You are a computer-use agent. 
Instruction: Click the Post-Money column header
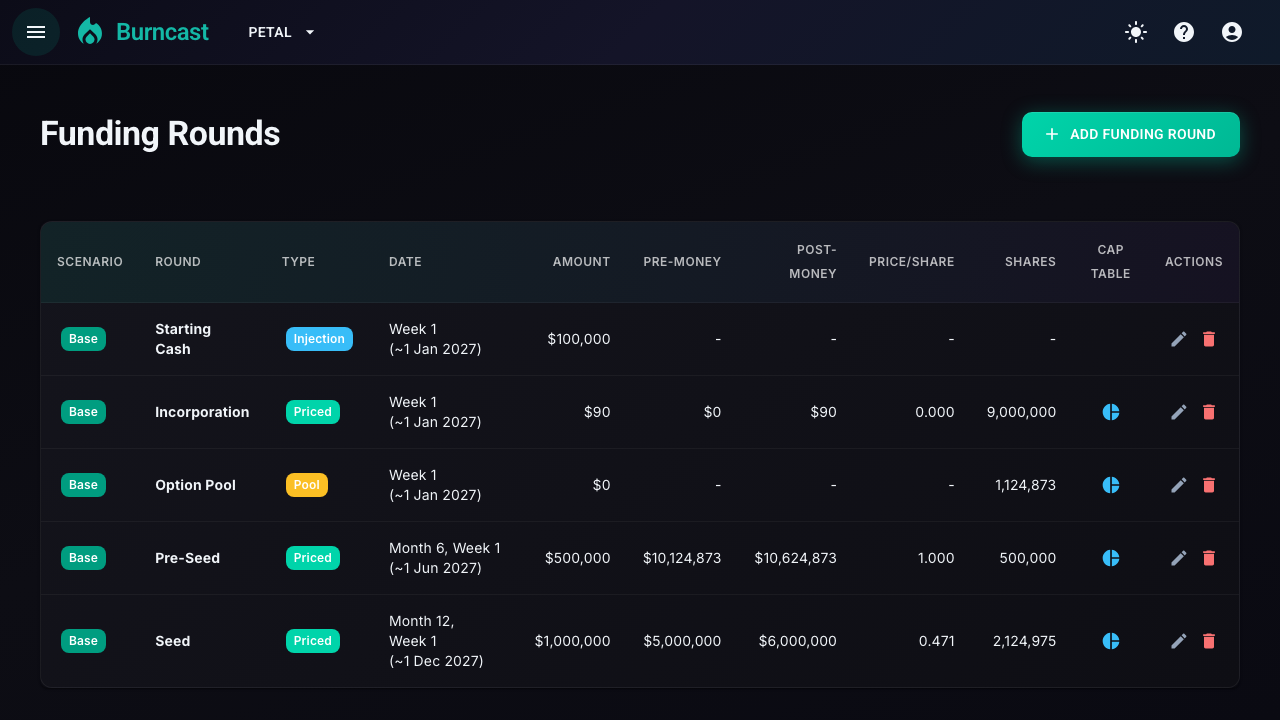pos(813,262)
